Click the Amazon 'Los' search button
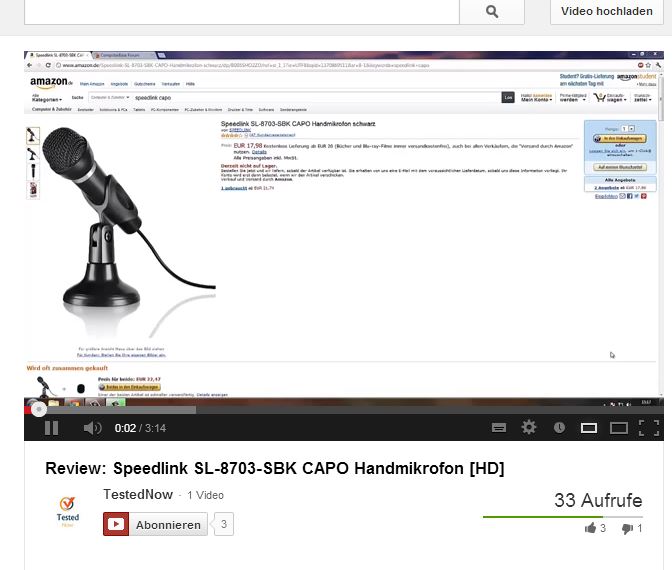 point(508,98)
